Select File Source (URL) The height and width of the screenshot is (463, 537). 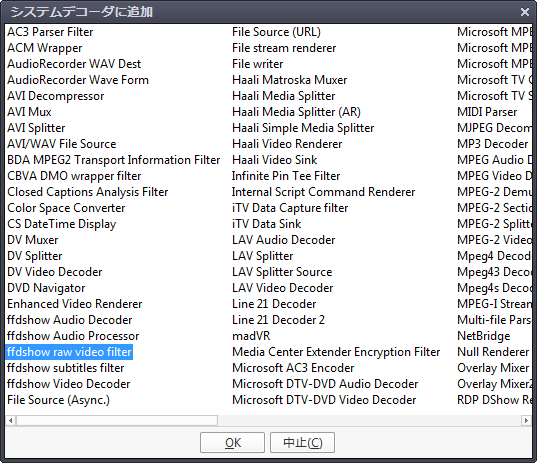pyautogui.click(x=276, y=32)
